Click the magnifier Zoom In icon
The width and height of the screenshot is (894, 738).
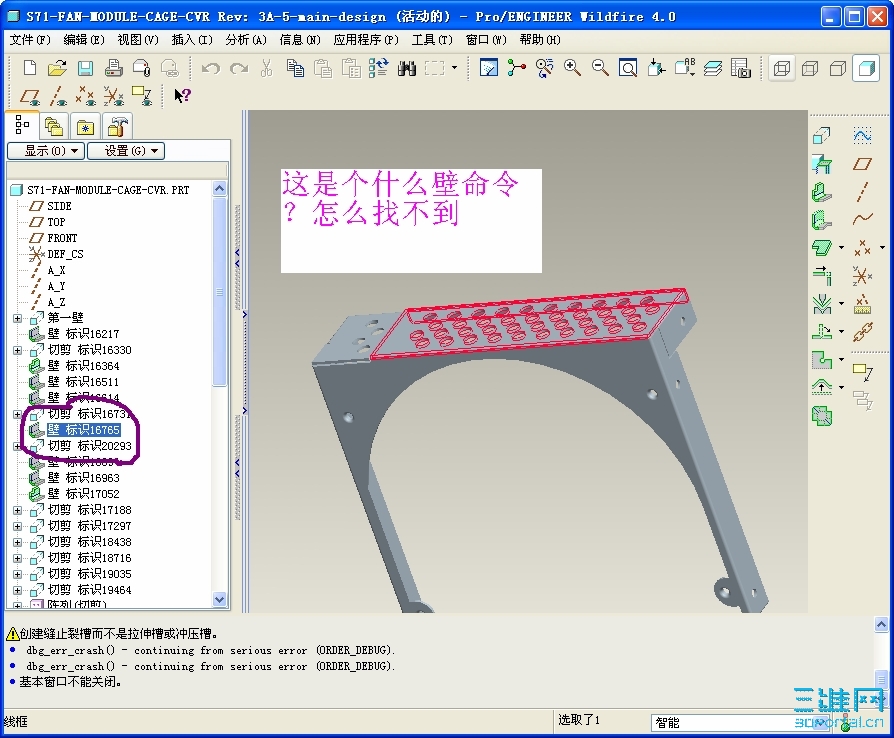tap(572, 68)
